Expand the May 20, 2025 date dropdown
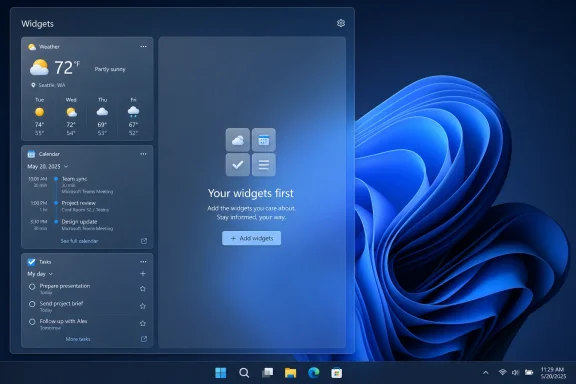The height and width of the screenshot is (384, 576). click(66, 166)
